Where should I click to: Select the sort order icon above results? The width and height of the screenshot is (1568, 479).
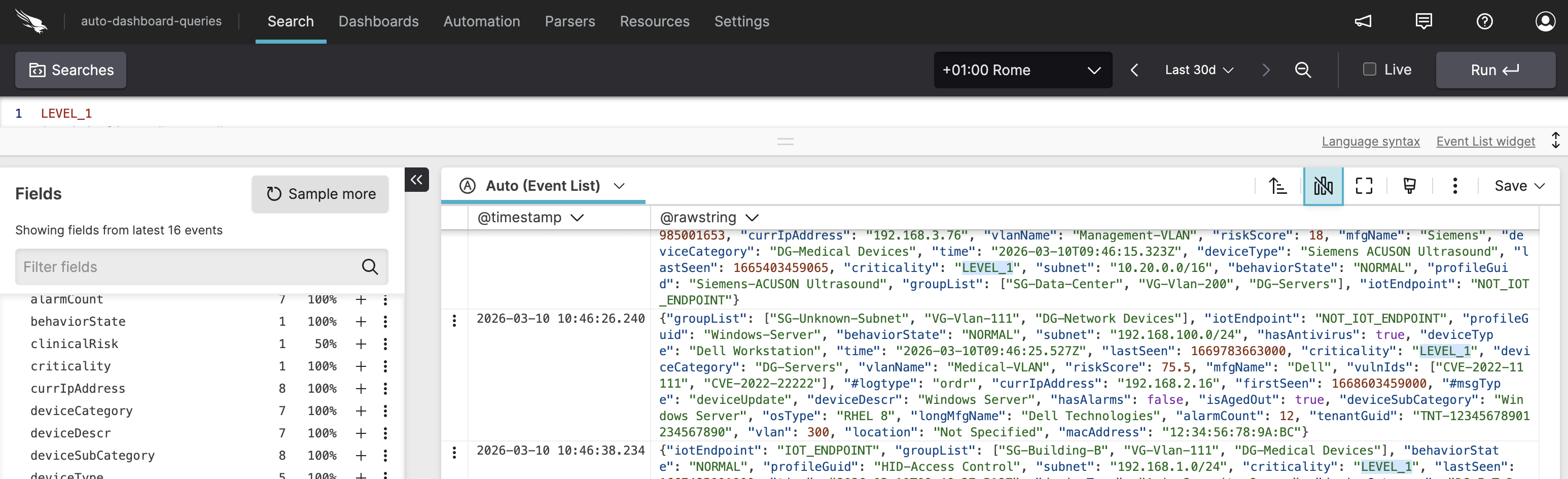tap(1277, 186)
